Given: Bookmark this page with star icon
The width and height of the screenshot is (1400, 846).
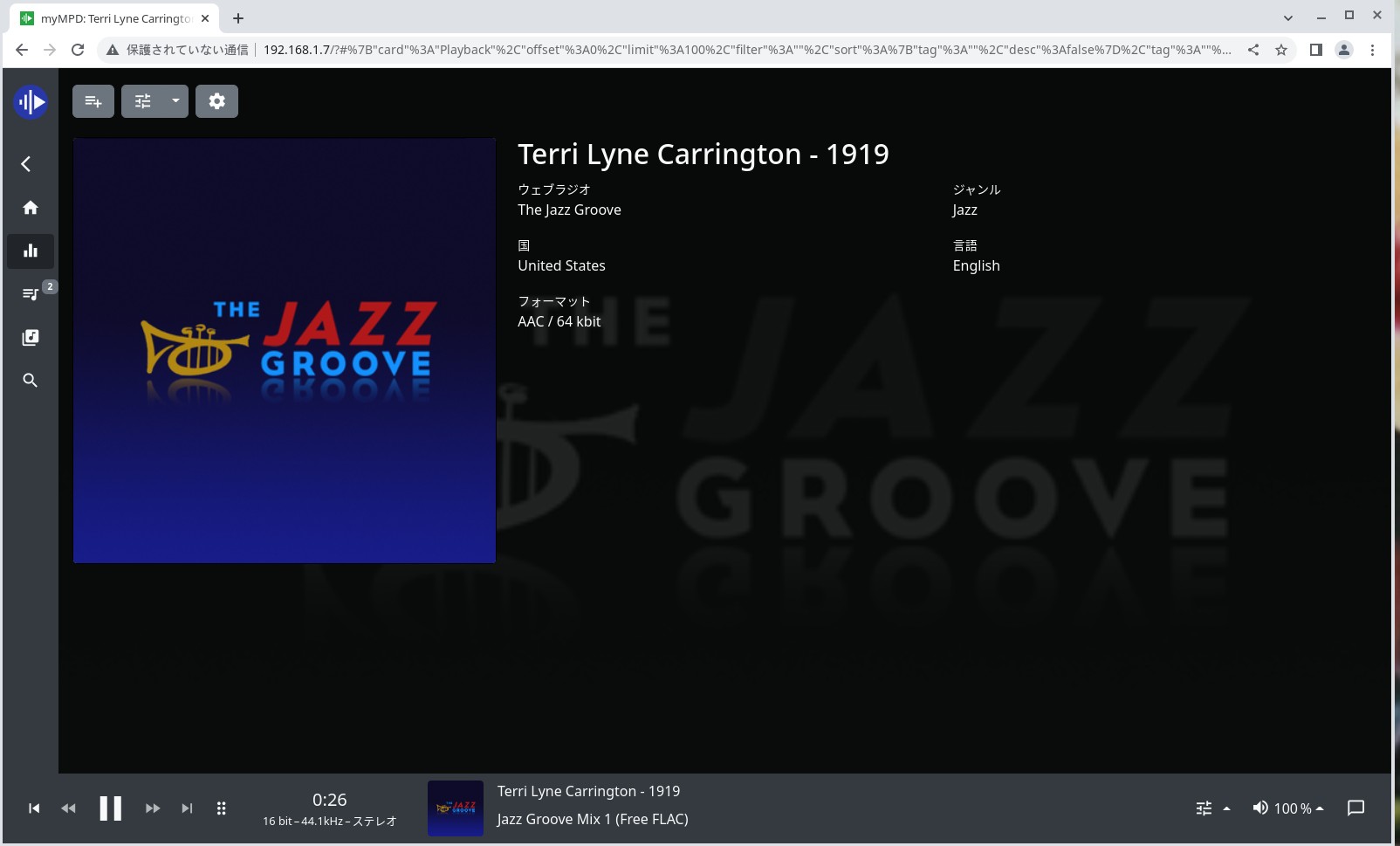Looking at the screenshot, I should [1281, 50].
